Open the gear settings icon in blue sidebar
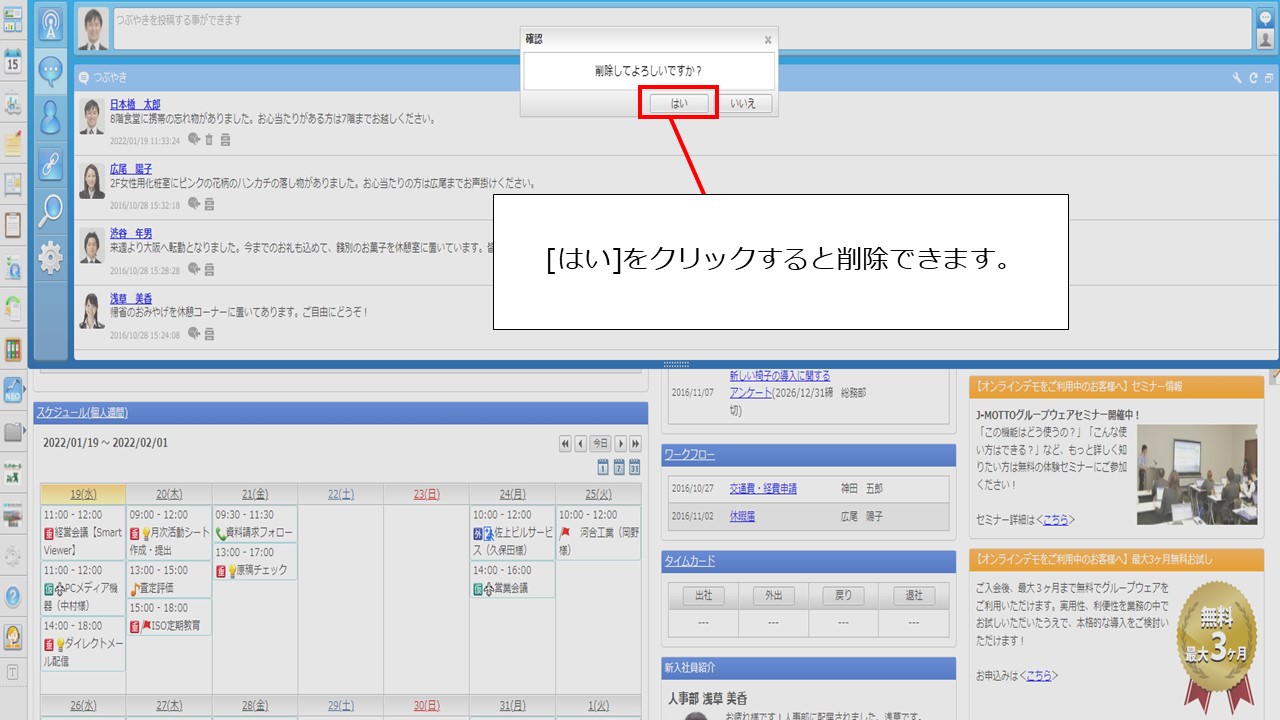Viewport: 1280px width, 720px height. 50,258
